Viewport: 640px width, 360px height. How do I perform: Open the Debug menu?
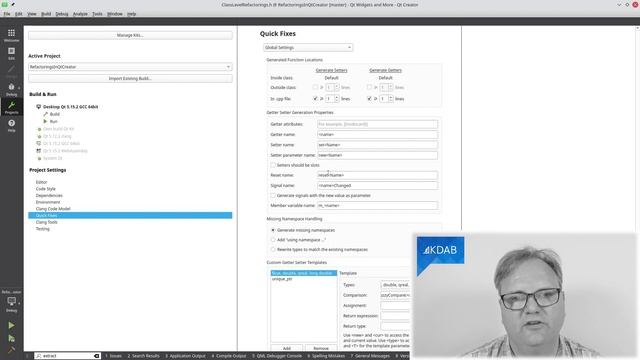62,14
